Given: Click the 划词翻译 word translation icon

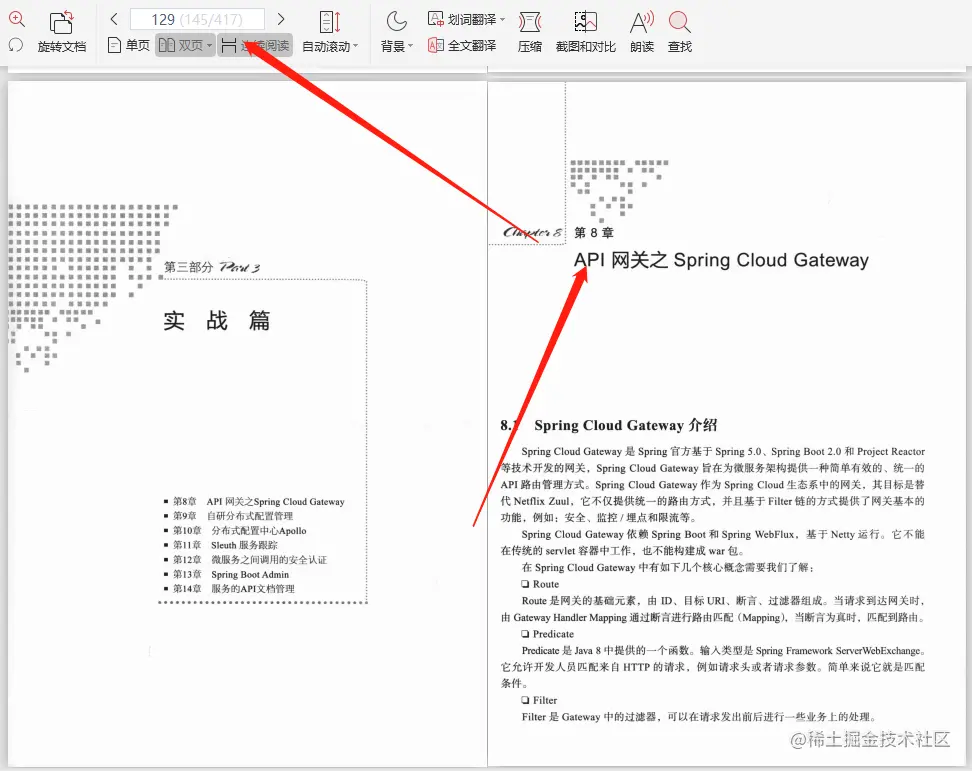Looking at the screenshot, I should [x=436, y=19].
